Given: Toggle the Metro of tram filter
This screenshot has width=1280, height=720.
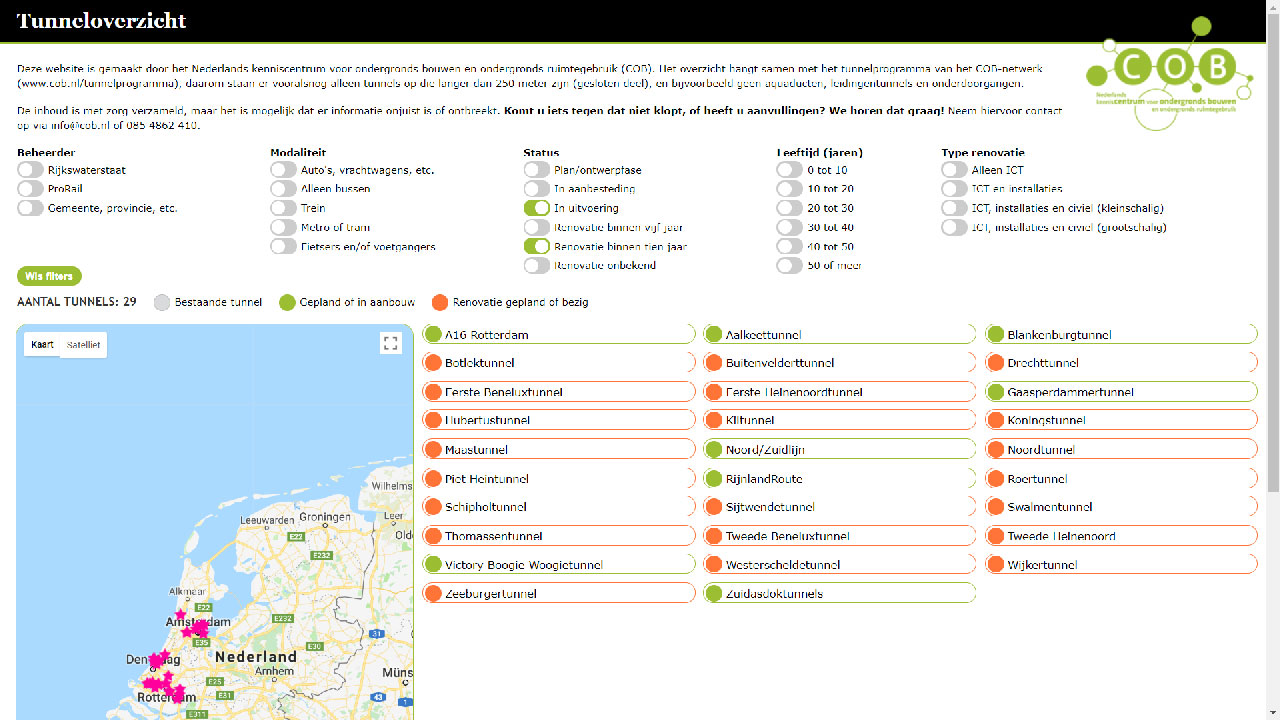Looking at the screenshot, I should [284, 227].
